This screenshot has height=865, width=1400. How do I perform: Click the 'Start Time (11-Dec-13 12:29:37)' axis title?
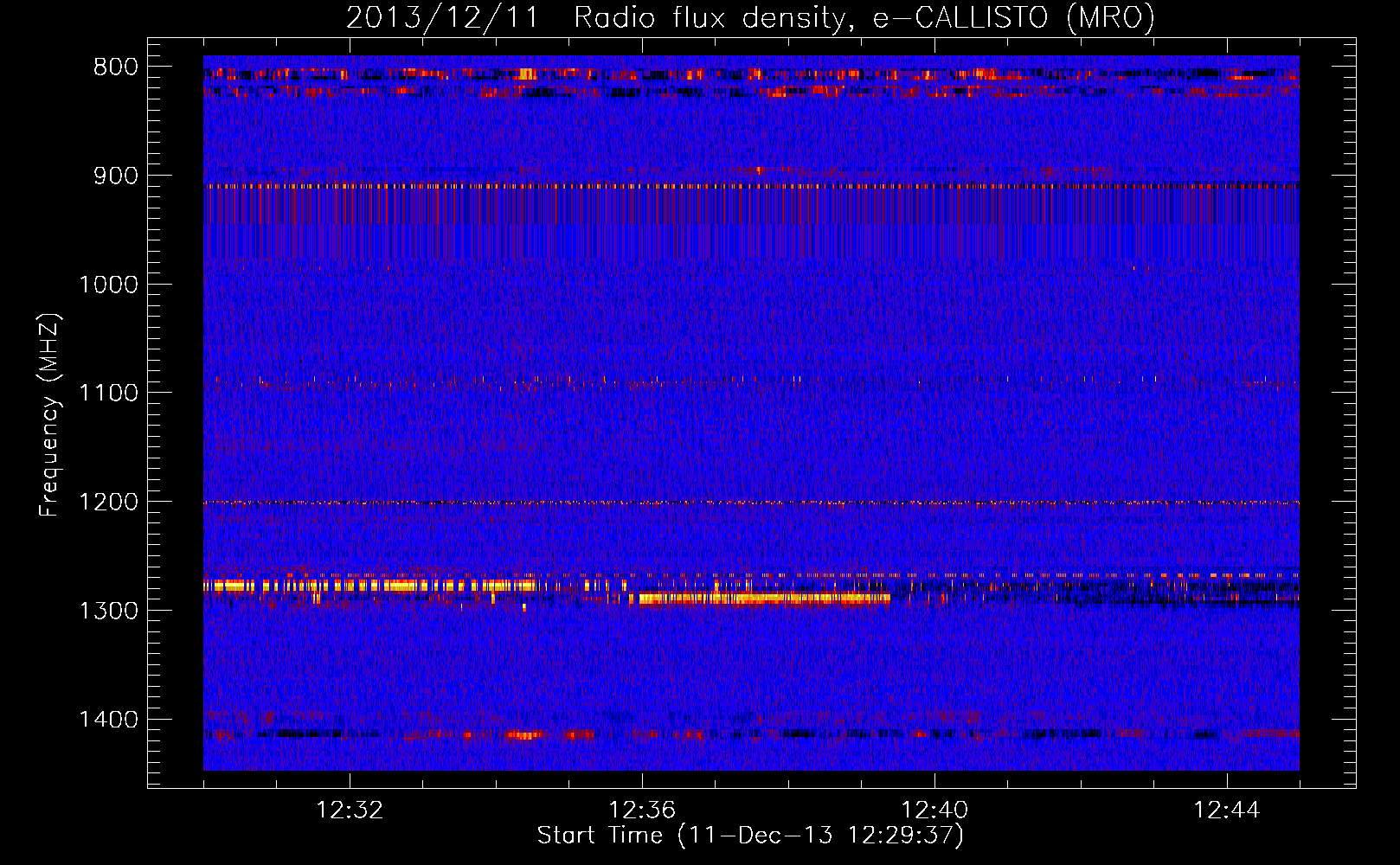[750, 836]
